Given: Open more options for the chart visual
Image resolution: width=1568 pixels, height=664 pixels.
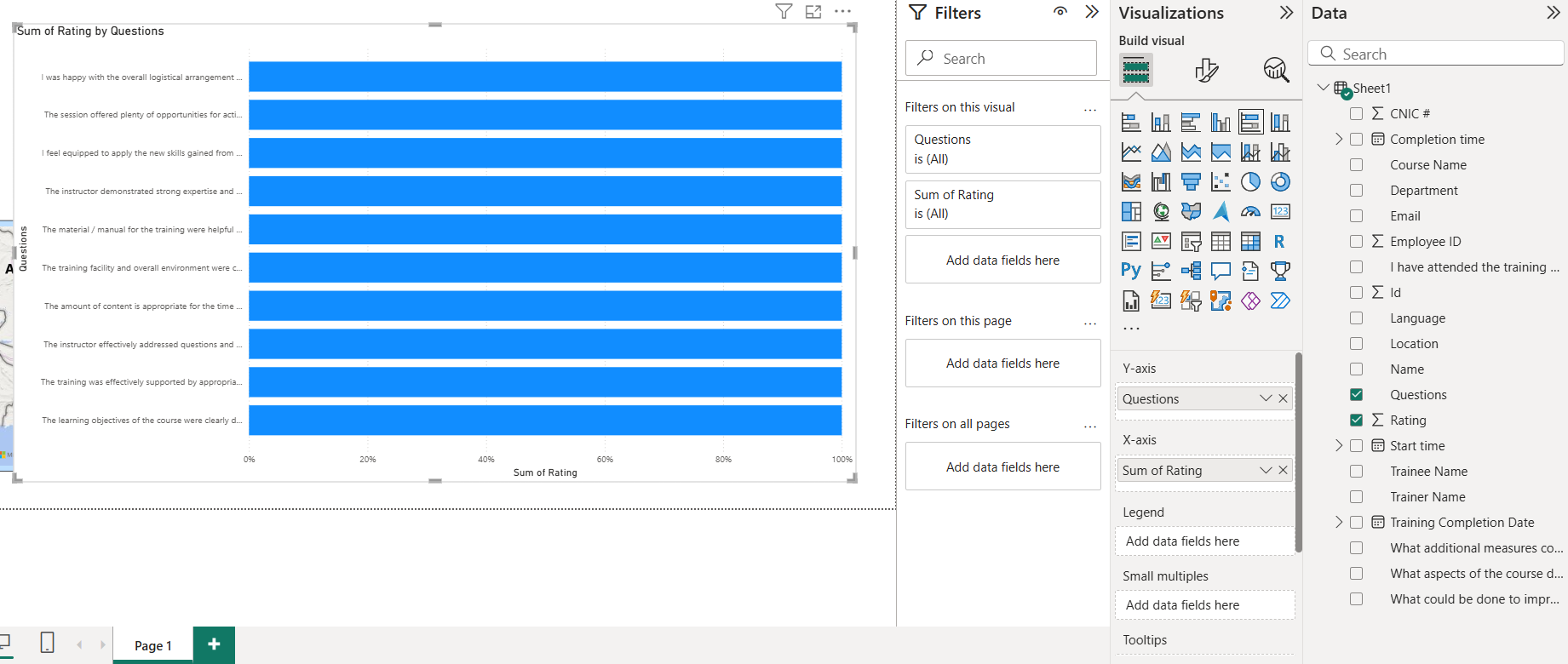Looking at the screenshot, I should coord(842,11).
